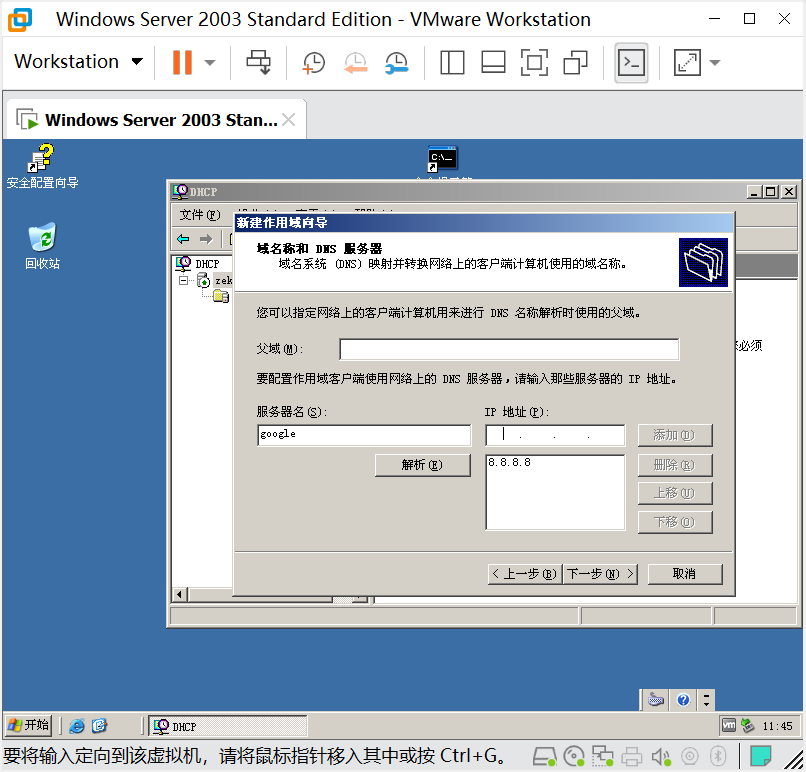Select the folder under the server node

221,297
